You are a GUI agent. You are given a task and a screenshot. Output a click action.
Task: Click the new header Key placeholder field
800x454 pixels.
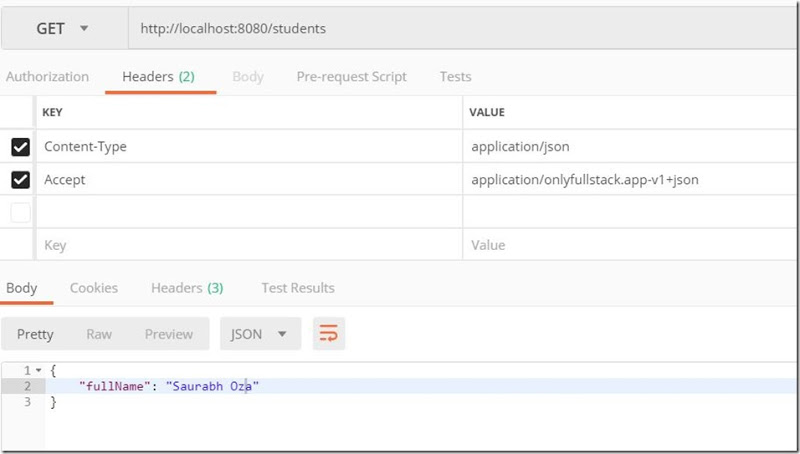pyautogui.click(x=249, y=245)
